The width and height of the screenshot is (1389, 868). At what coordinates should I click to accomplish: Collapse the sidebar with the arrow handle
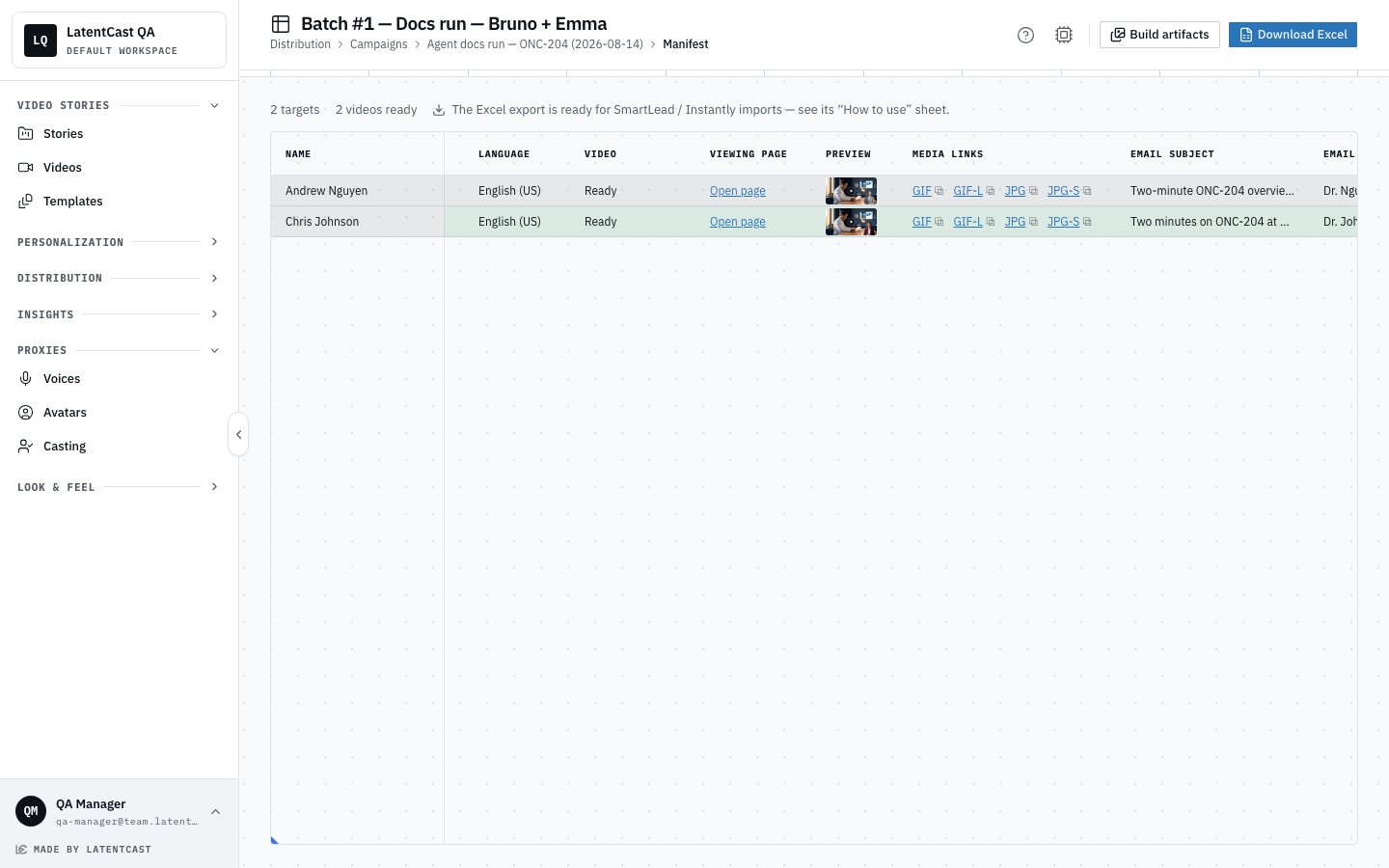pyautogui.click(x=238, y=434)
